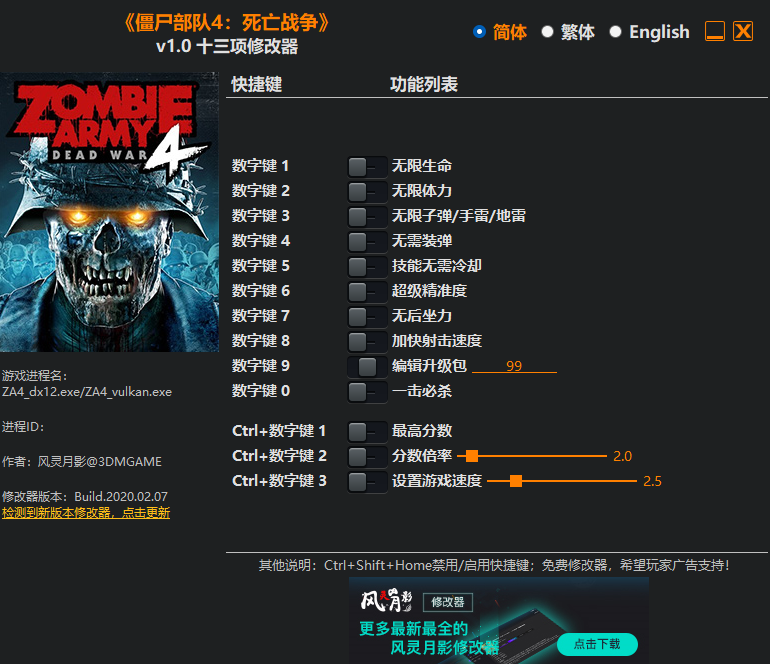Viewport: 770px width, 664px height.
Task: Toggle 设置游戏速度 switch
Action: (x=367, y=482)
